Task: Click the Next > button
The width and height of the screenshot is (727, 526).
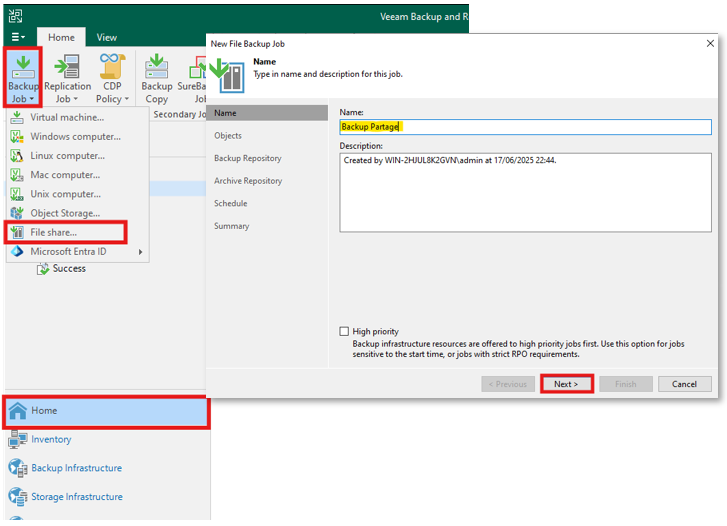Action: 566,384
